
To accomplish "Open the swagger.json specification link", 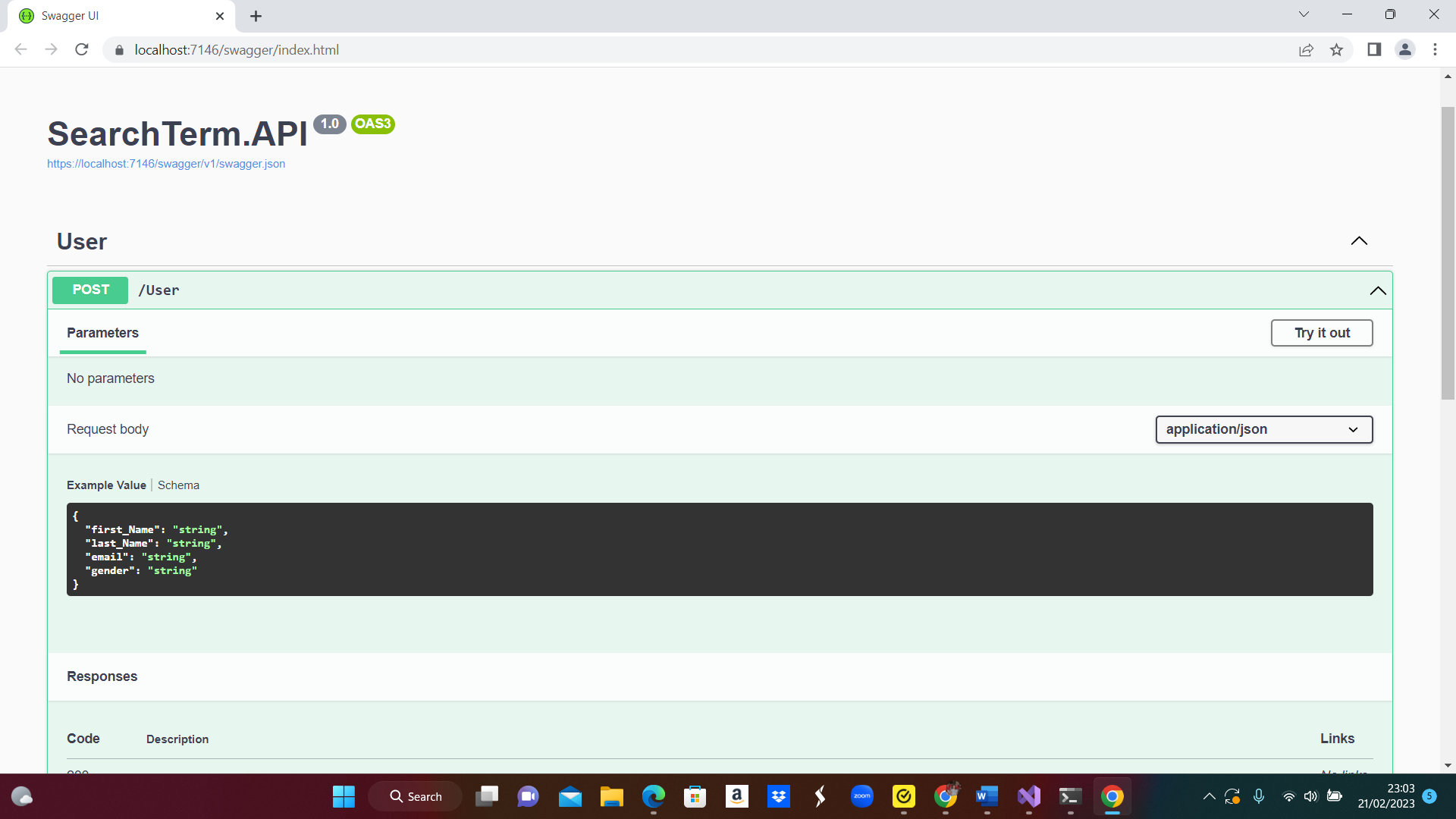I will click(166, 163).
